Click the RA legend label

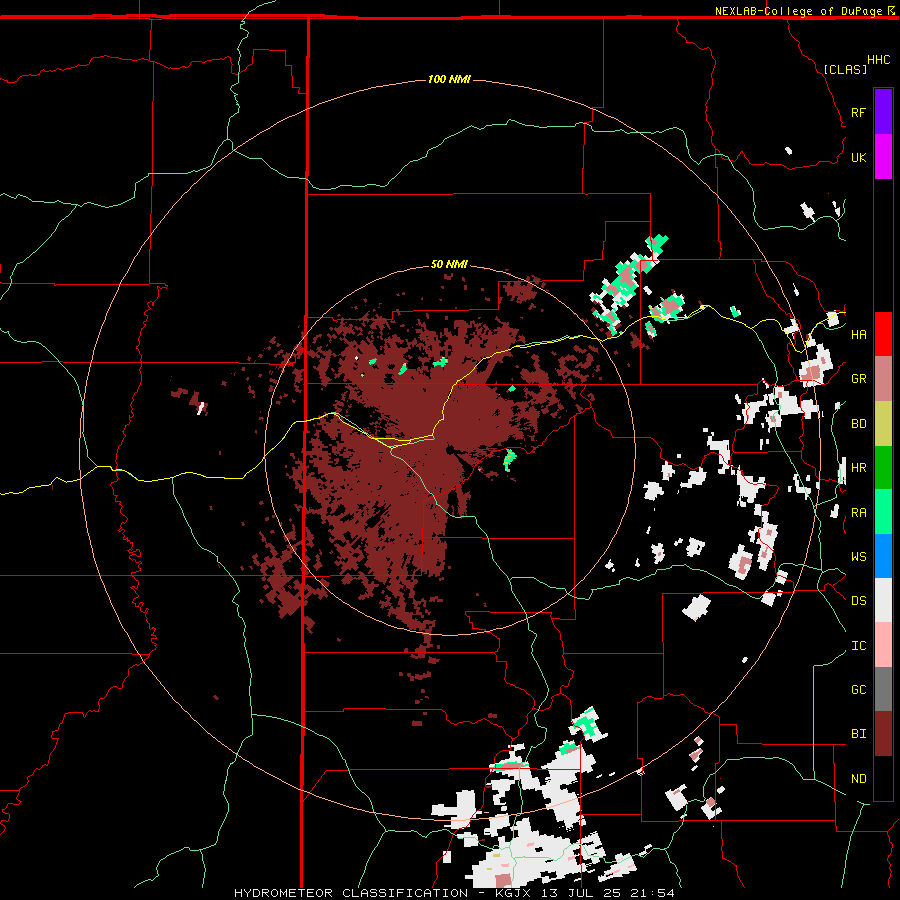click(858, 513)
